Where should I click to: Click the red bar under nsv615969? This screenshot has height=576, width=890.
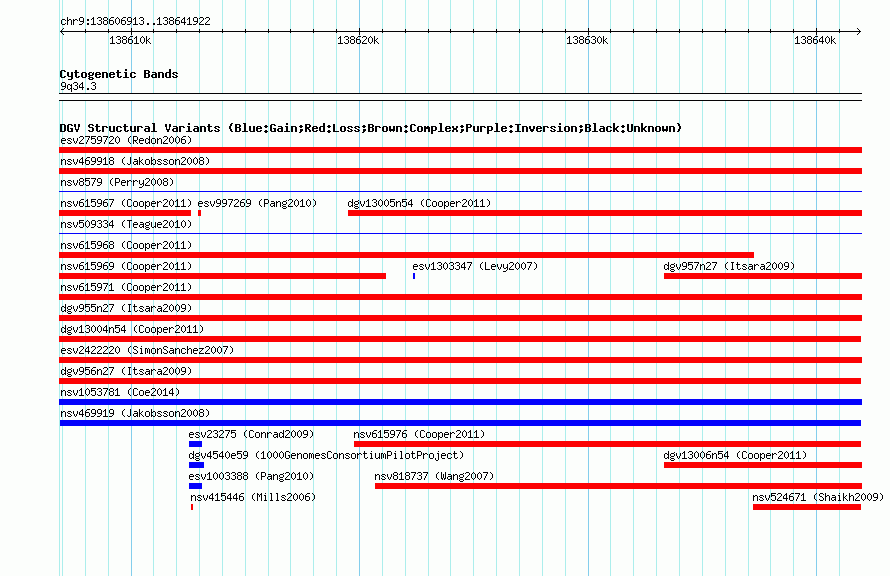(x=222, y=276)
